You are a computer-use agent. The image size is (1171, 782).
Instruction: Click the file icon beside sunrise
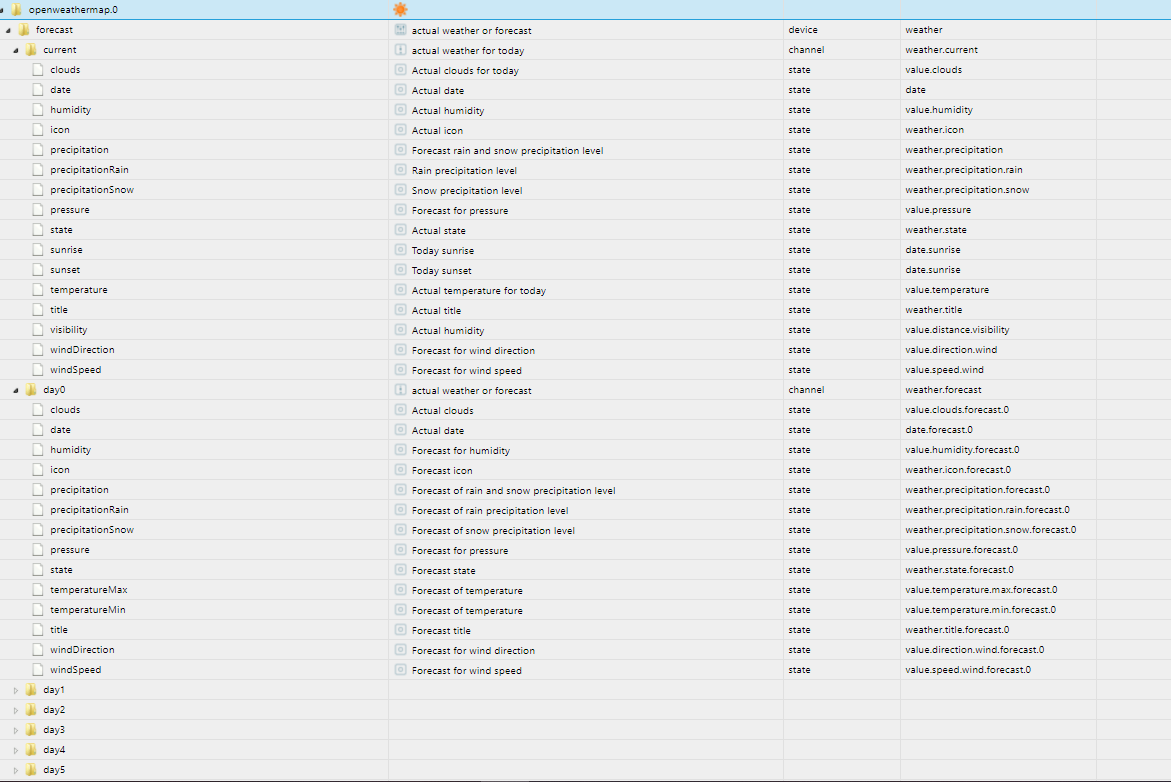38,249
